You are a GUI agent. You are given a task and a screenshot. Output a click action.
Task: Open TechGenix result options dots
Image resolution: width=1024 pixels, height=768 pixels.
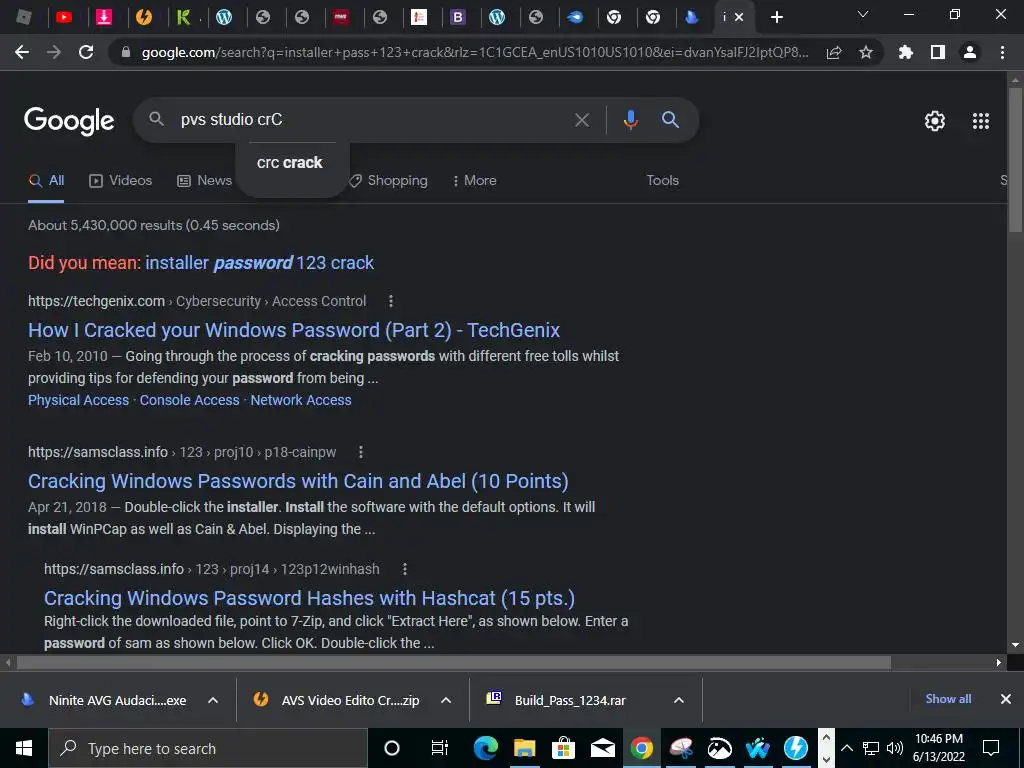click(x=391, y=301)
